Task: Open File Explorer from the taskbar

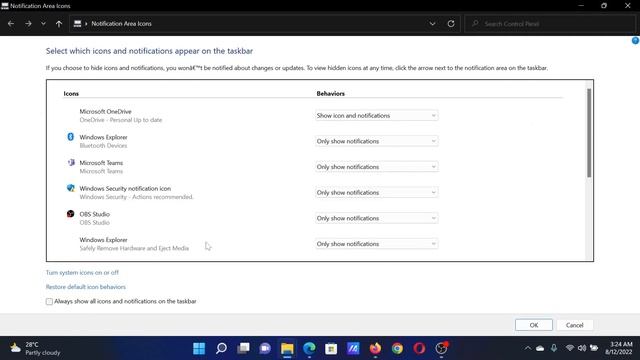Action: [x=287, y=348]
